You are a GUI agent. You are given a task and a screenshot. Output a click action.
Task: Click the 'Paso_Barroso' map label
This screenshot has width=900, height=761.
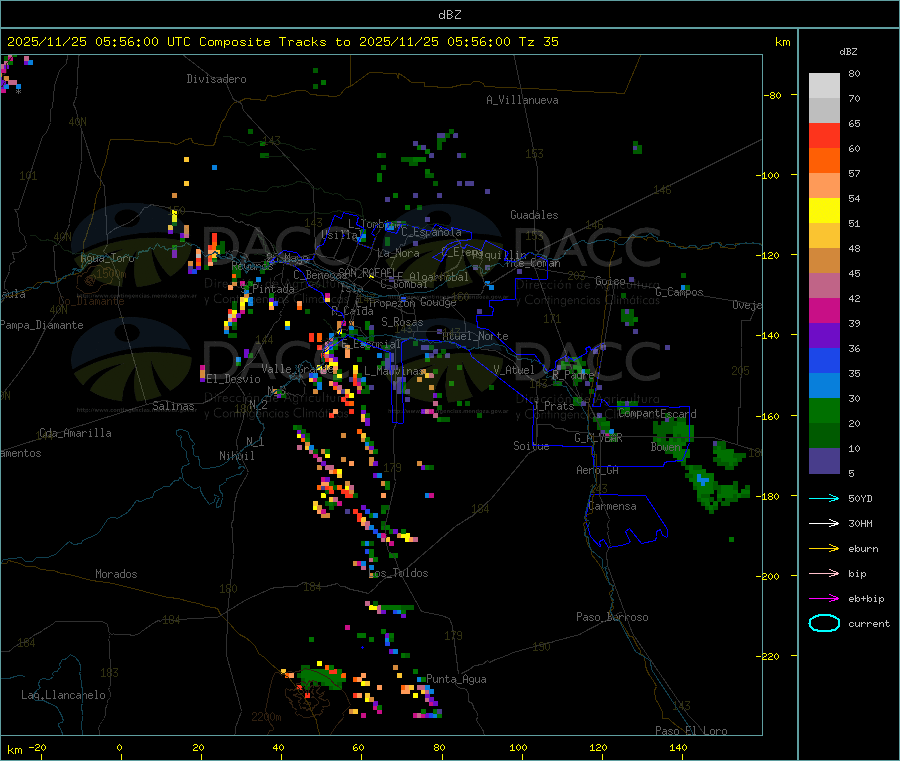(x=612, y=617)
